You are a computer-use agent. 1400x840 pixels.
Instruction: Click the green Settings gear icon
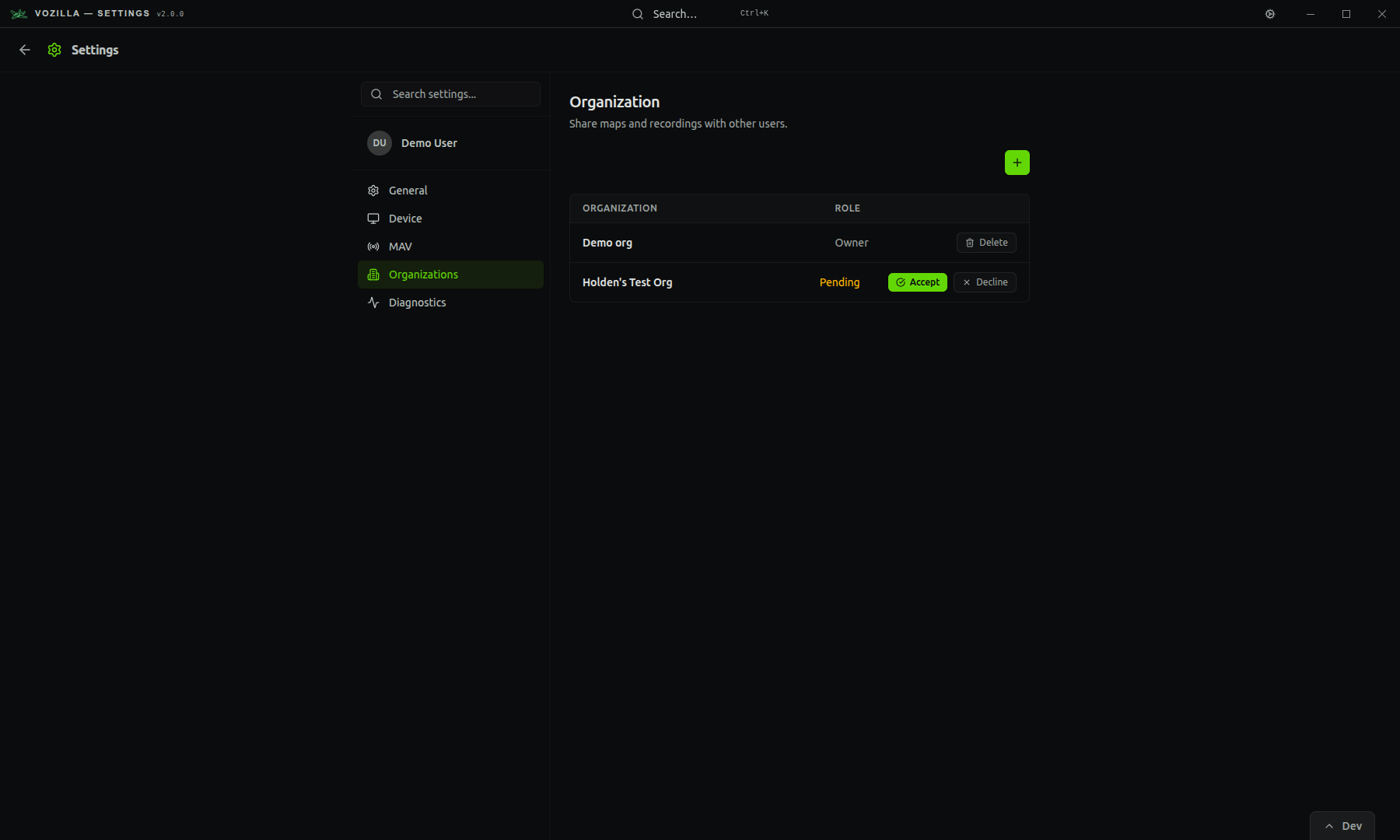coord(54,50)
